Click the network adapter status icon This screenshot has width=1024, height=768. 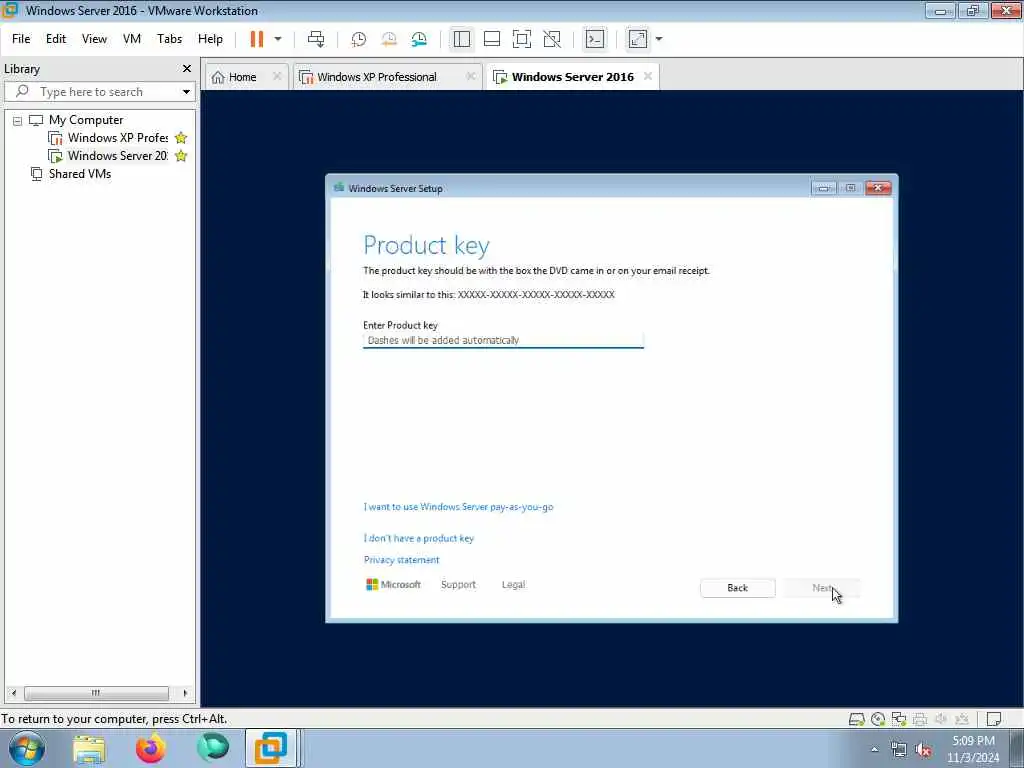pyautogui.click(x=899, y=719)
